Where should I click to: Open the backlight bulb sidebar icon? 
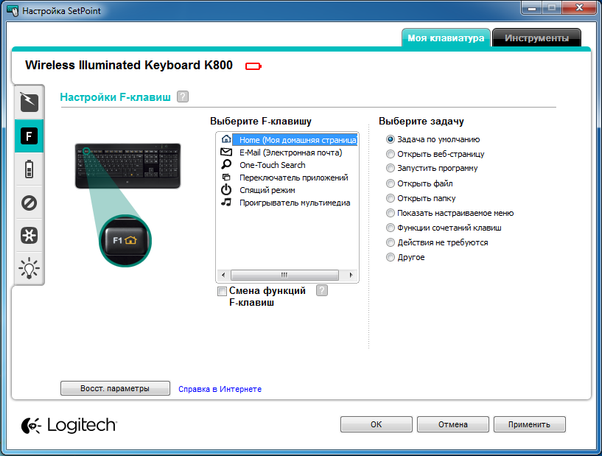(29, 268)
